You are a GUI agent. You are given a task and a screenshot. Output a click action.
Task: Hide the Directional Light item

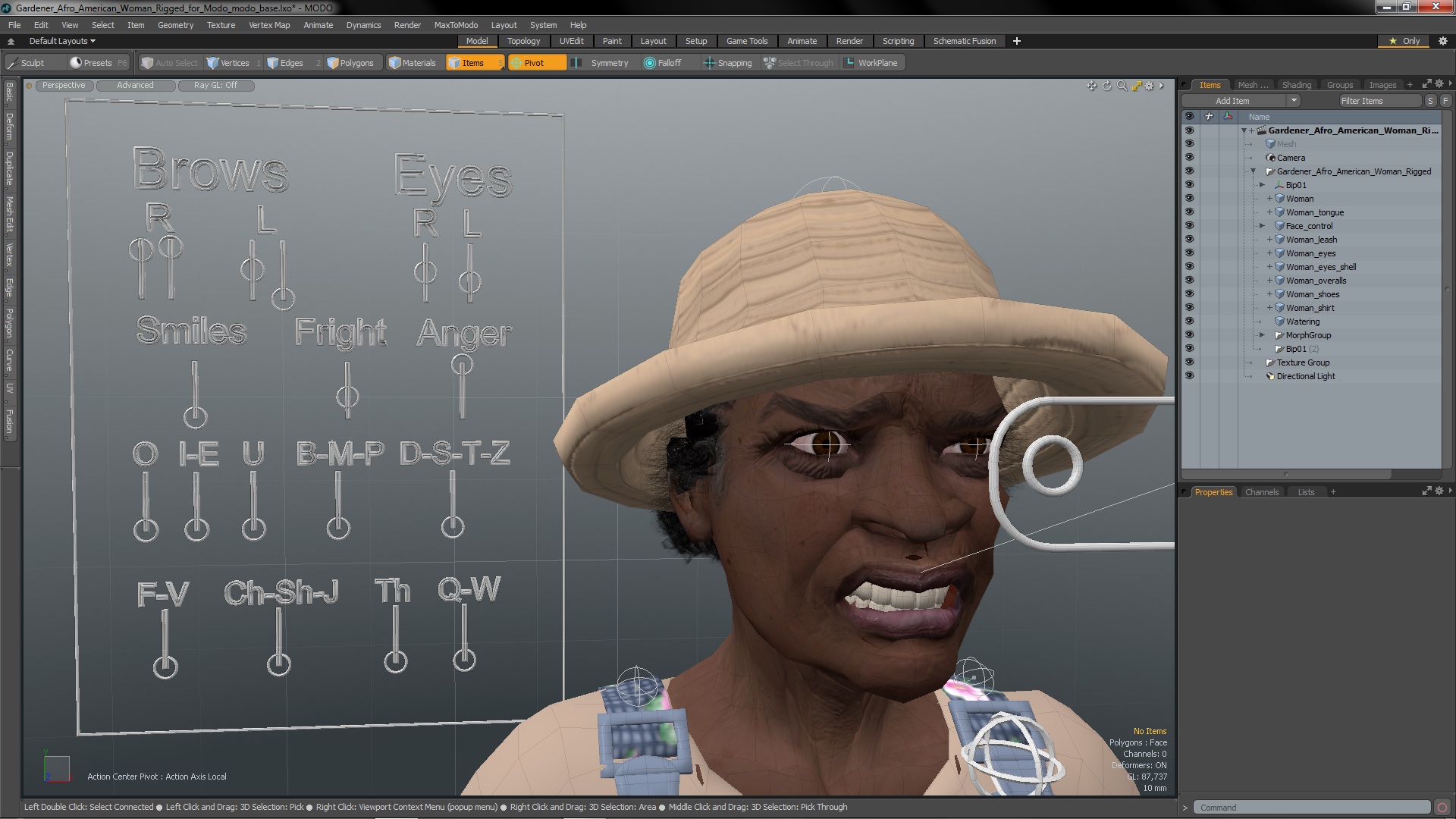click(x=1189, y=376)
